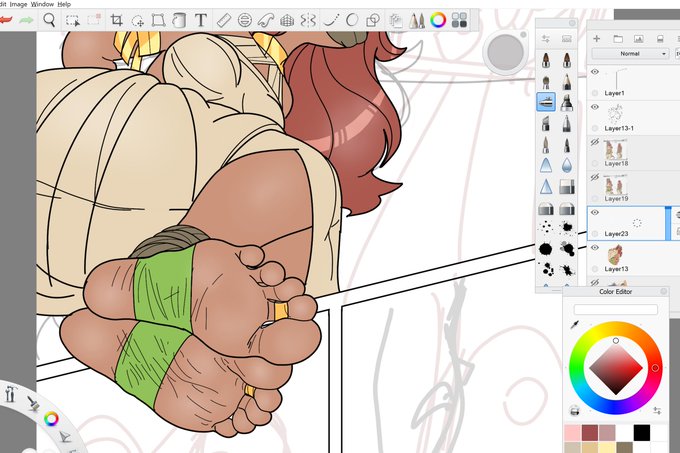Click the Color Editor current color bar
This screenshot has width=680, height=453.
pyautogui.click(x=615, y=310)
